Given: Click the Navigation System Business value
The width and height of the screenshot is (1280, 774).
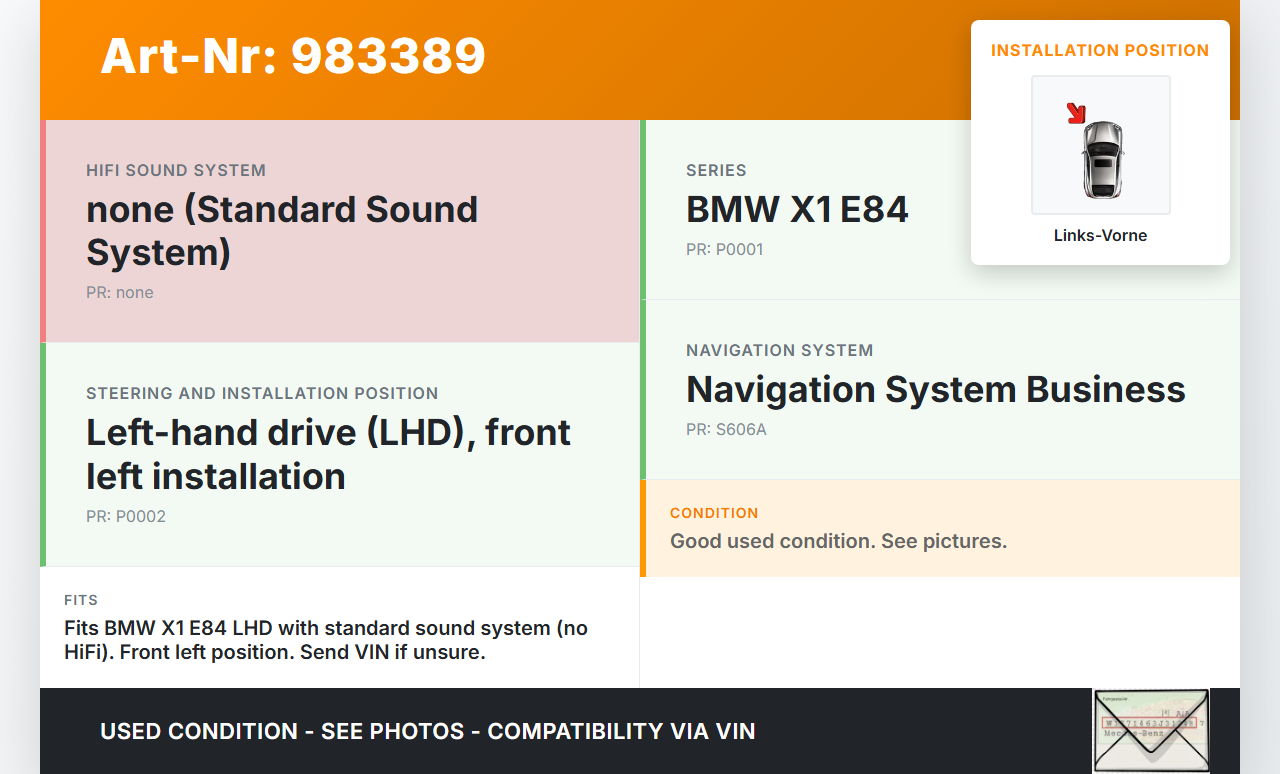Looking at the screenshot, I should (x=935, y=390).
